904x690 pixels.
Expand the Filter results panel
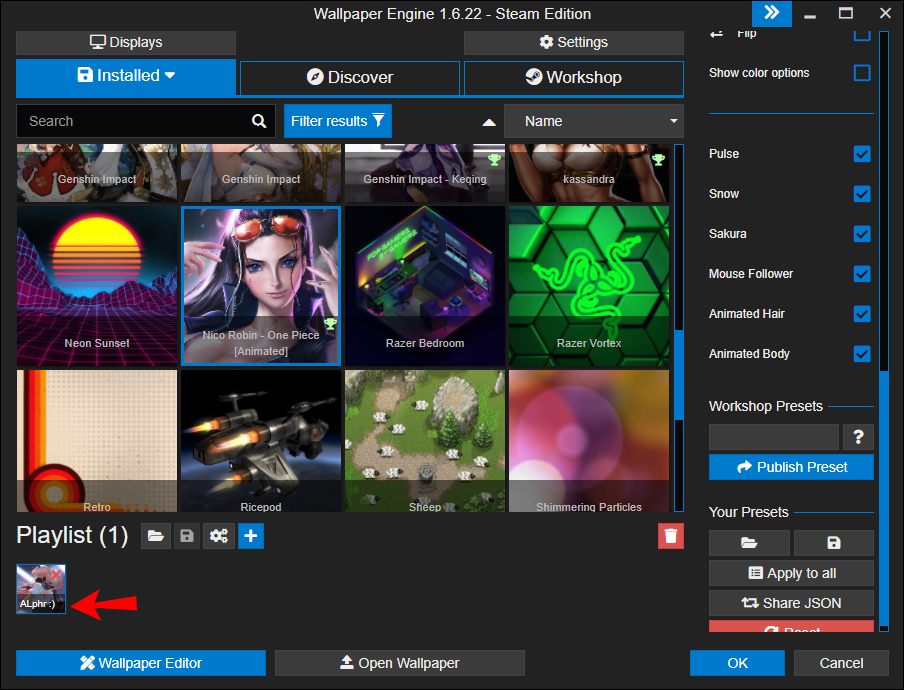pyautogui.click(x=337, y=121)
